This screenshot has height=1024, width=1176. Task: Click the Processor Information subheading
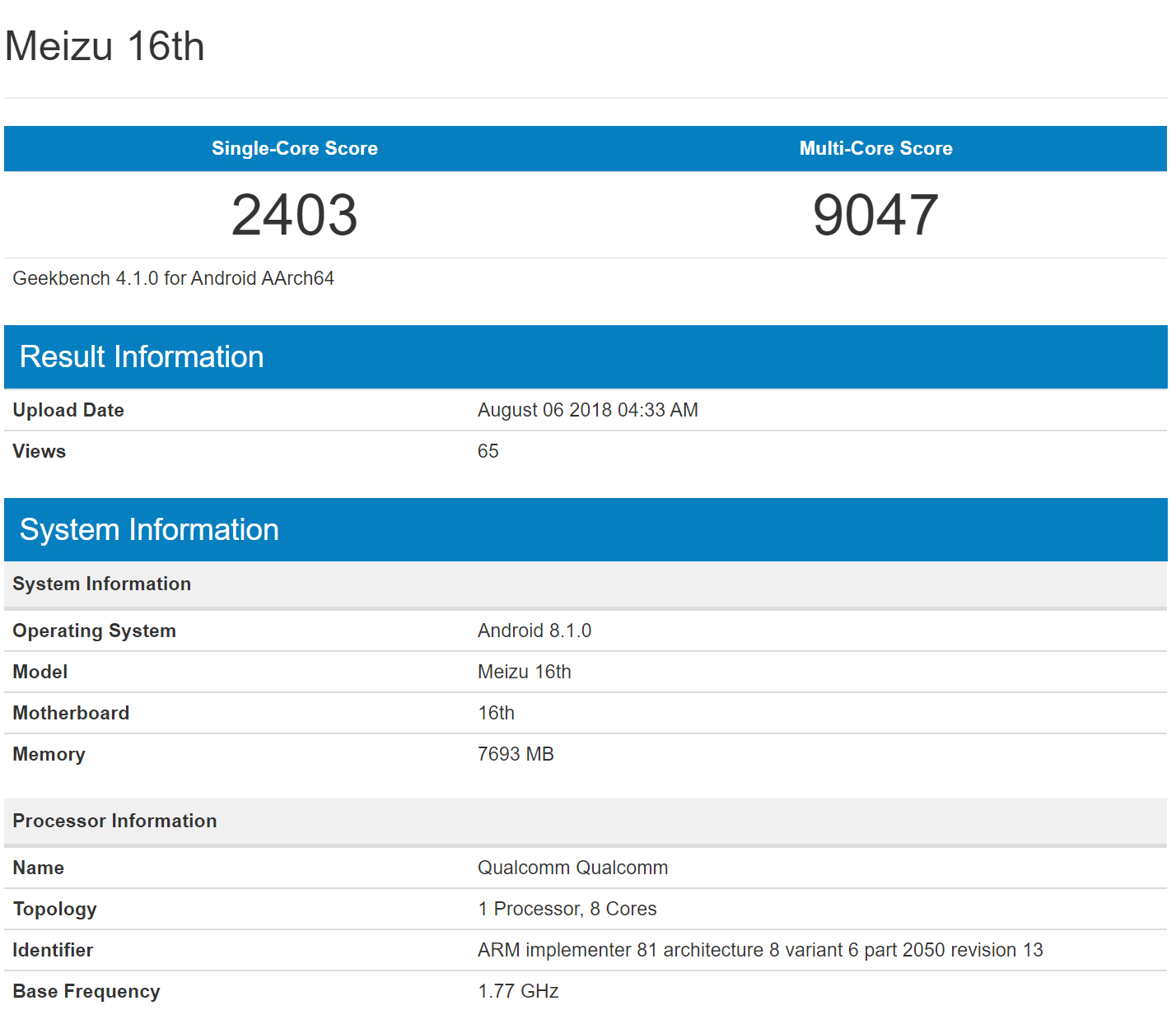pos(114,821)
